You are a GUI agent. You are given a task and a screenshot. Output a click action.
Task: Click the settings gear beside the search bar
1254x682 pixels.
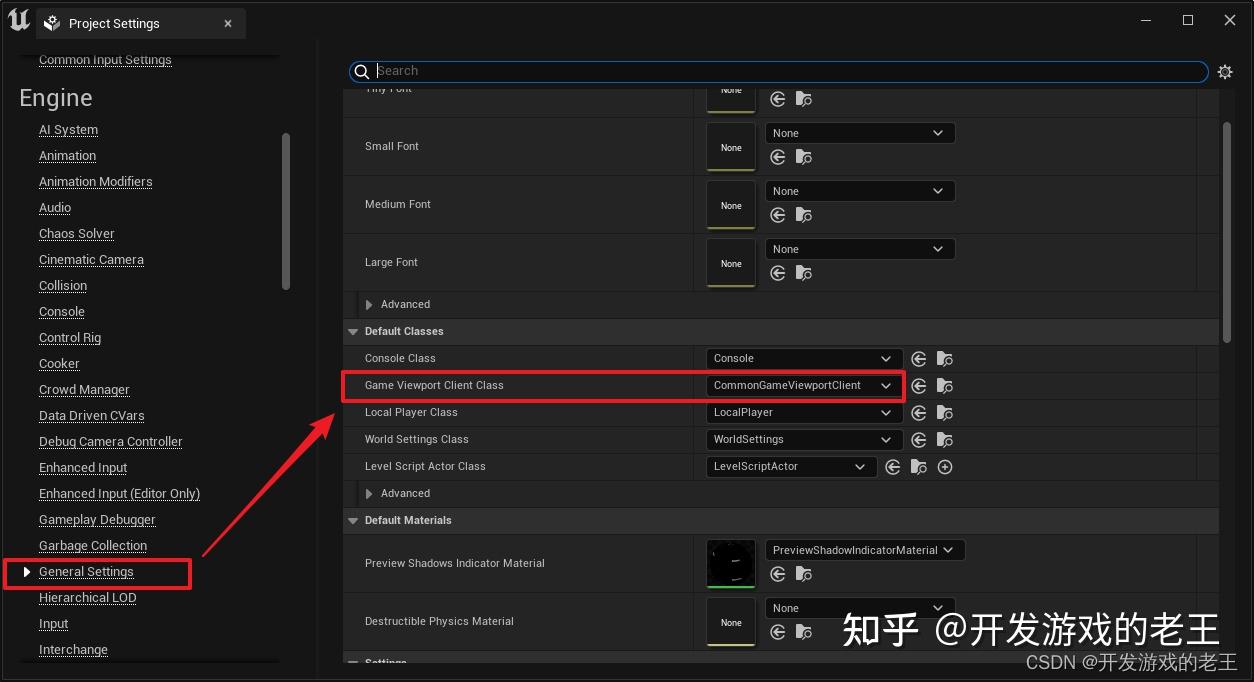coord(1225,71)
